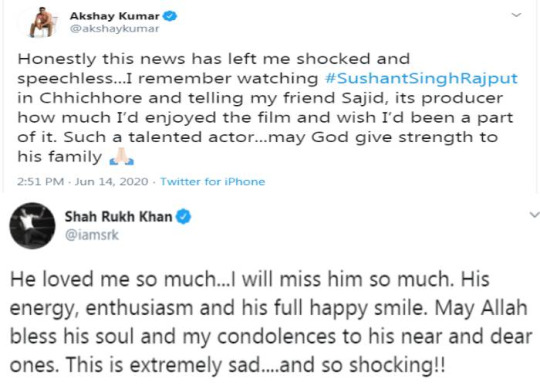Click the word 'Chhichhore' in Akshay's tweet

pos(91,98)
